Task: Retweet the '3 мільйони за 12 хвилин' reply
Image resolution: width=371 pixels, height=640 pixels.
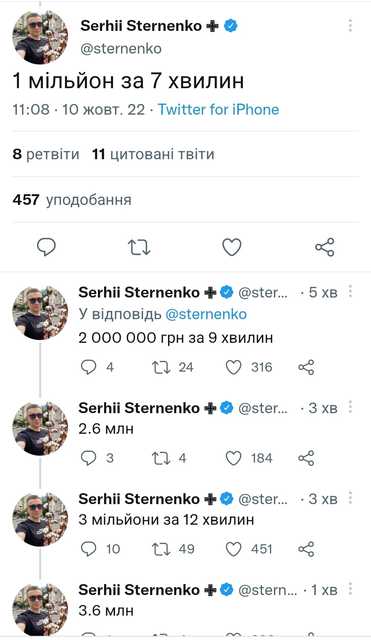Action: pos(160,549)
